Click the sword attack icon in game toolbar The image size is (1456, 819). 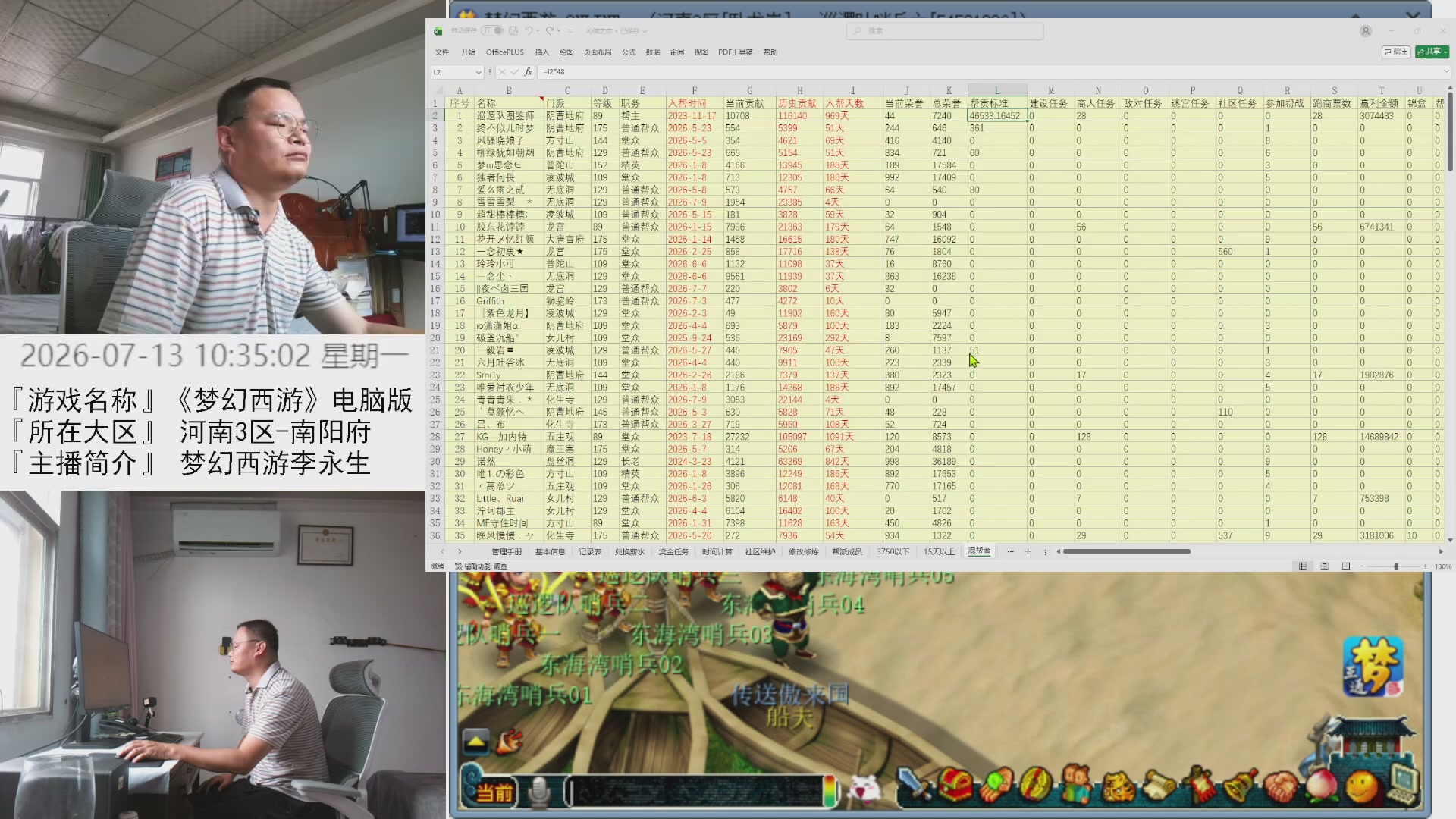913,784
